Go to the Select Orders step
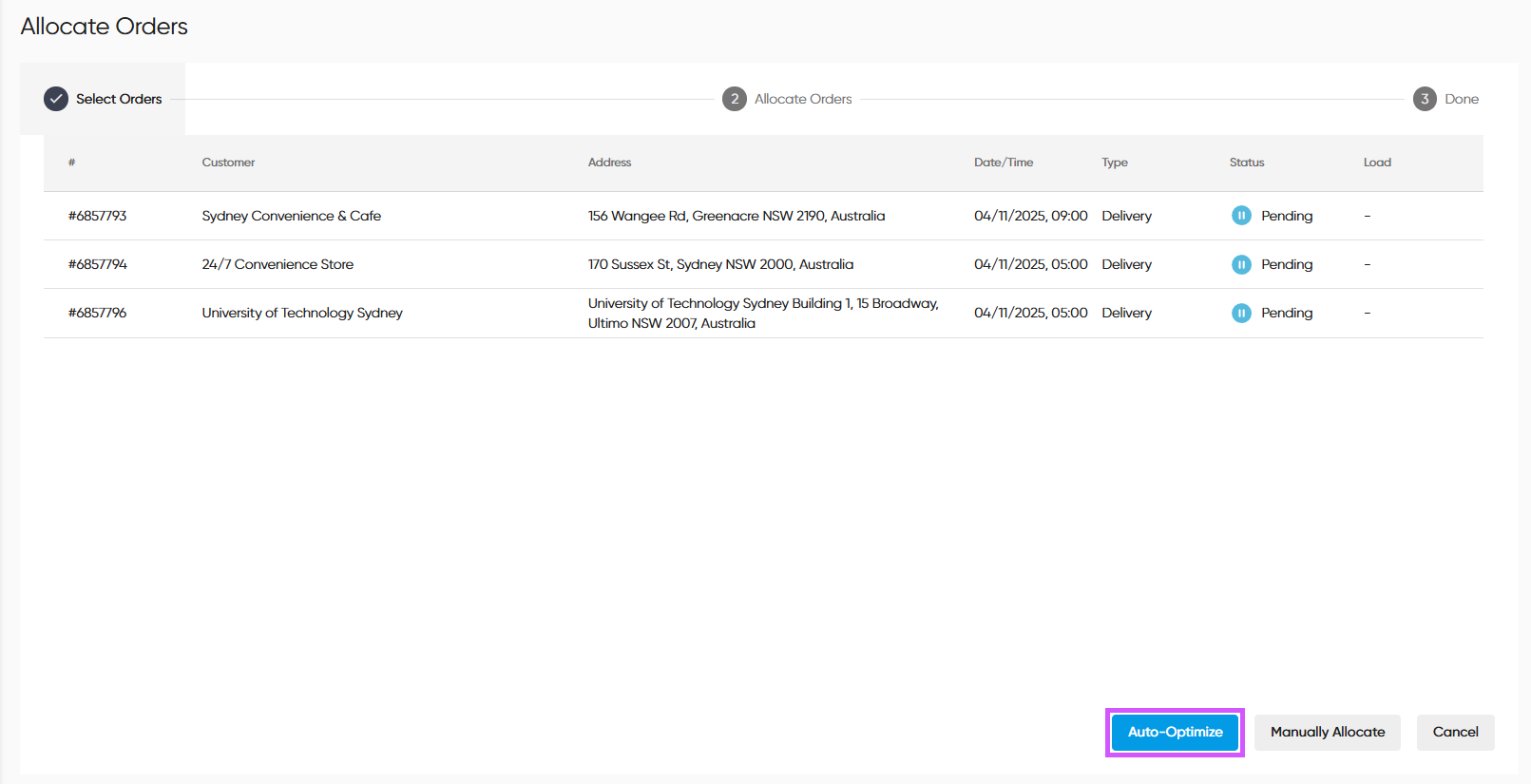The image size is (1531, 784). pos(119,99)
